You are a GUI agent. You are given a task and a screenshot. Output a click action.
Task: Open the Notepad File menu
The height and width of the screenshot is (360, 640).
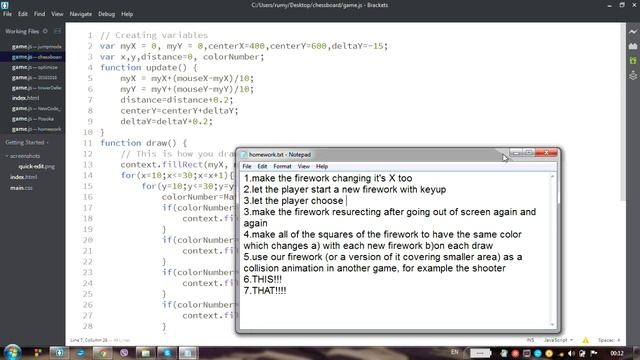[x=247, y=167]
